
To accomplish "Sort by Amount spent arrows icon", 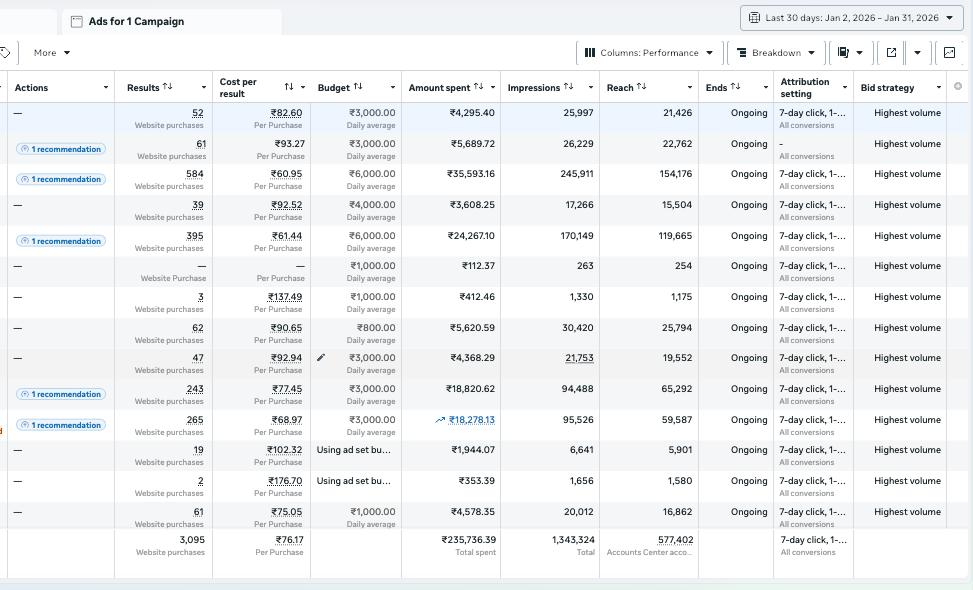I will (x=478, y=87).
